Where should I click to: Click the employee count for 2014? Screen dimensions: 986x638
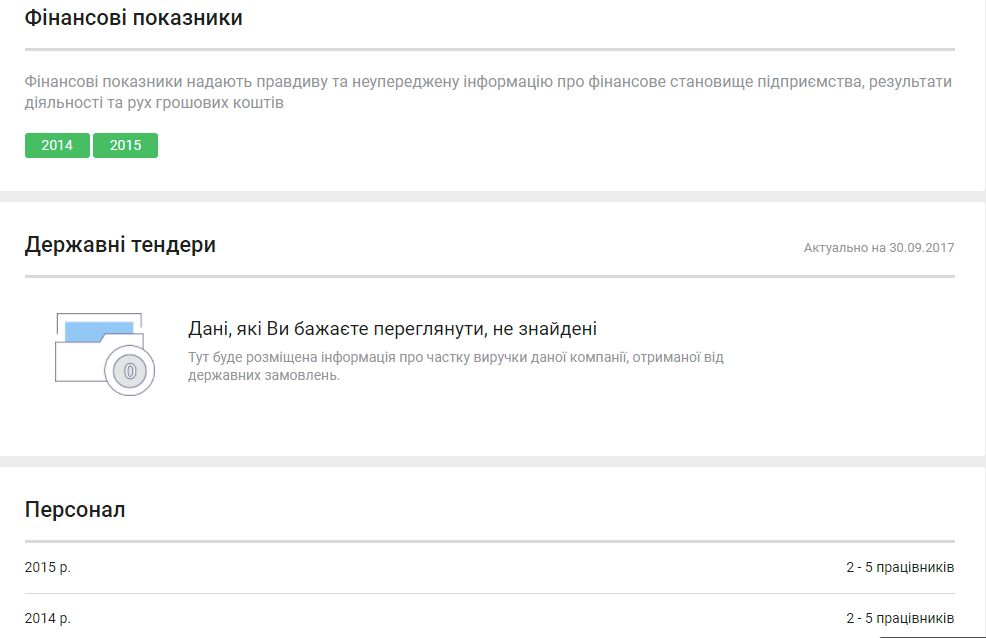point(899,618)
